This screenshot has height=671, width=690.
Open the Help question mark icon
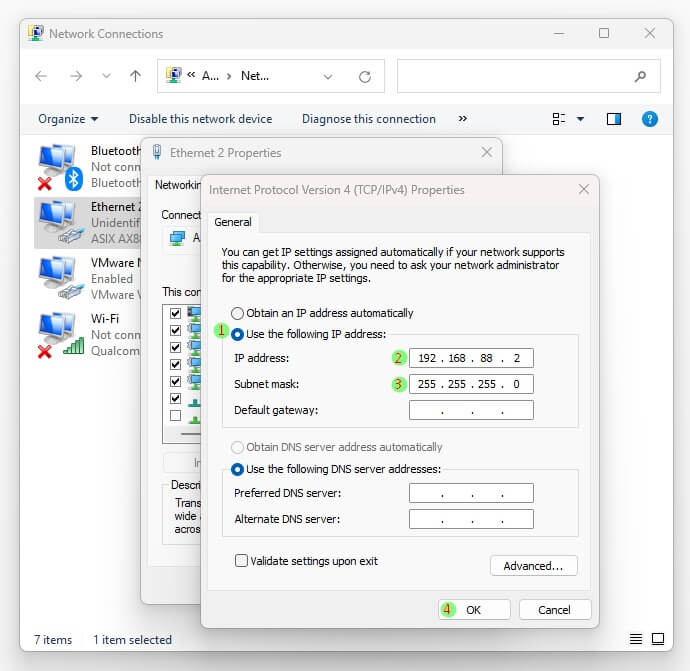649,119
